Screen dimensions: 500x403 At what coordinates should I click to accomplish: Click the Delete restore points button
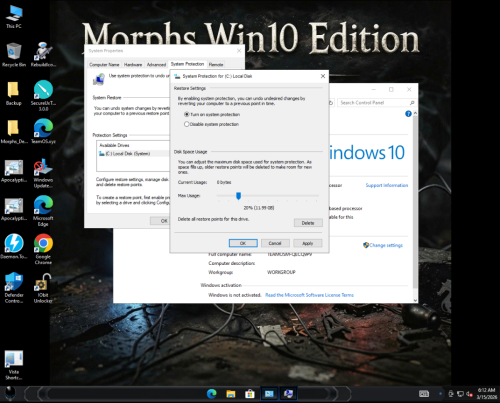[x=308, y=223]
